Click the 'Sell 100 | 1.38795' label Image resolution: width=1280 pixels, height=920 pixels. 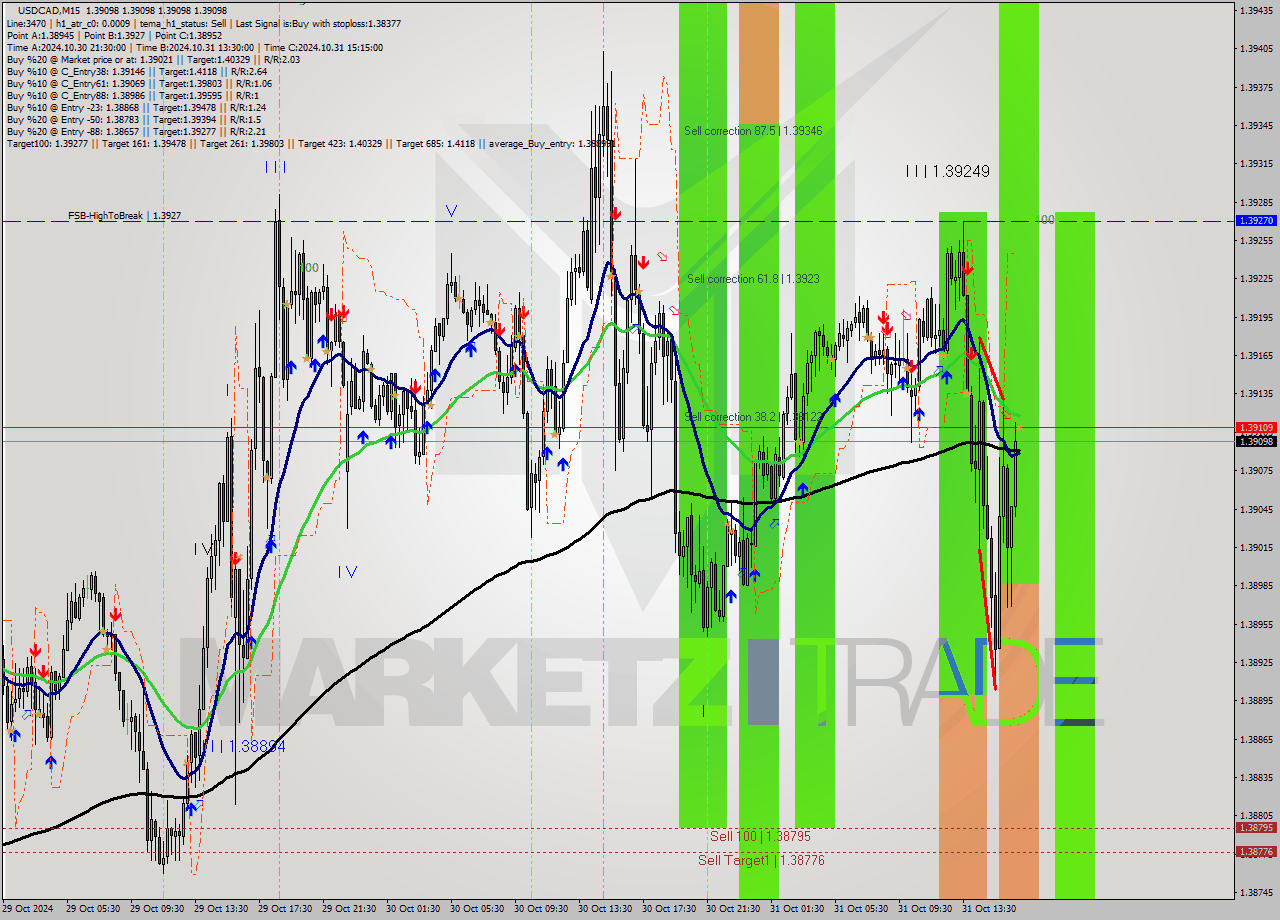click(x=760, y=836)
